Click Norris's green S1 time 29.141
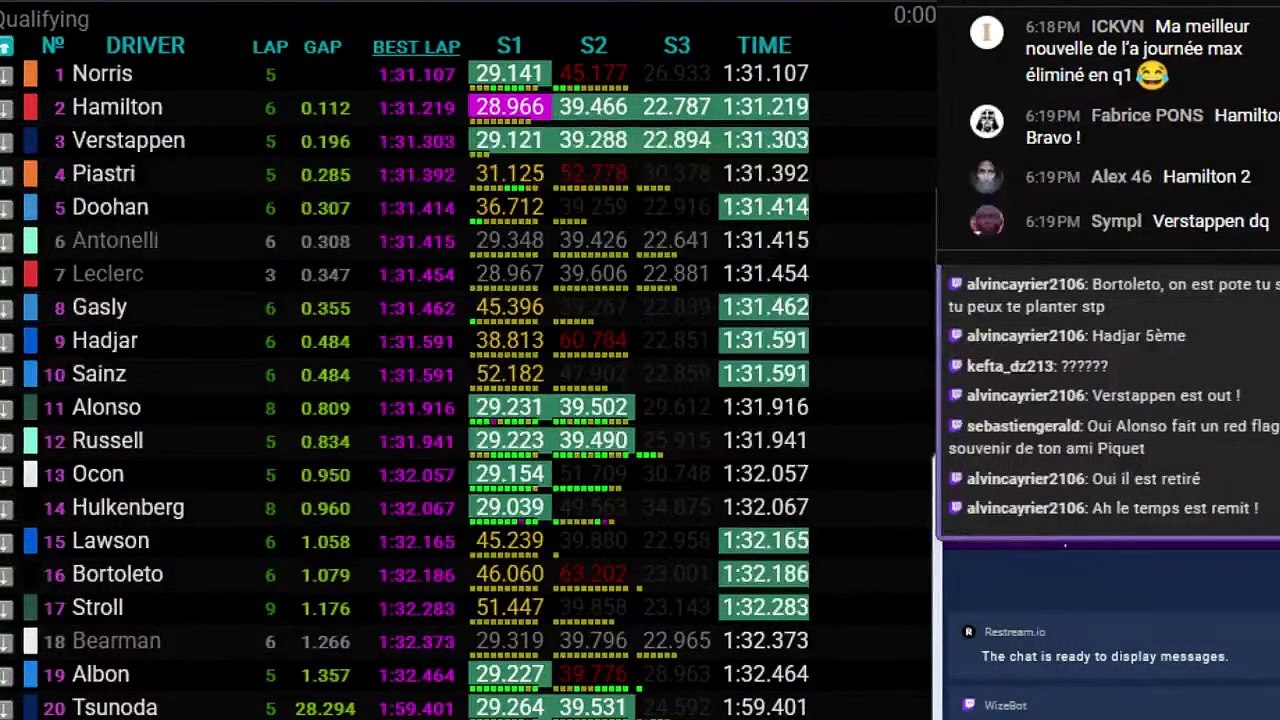This screenshot has width=1280, height=720. 509,74
